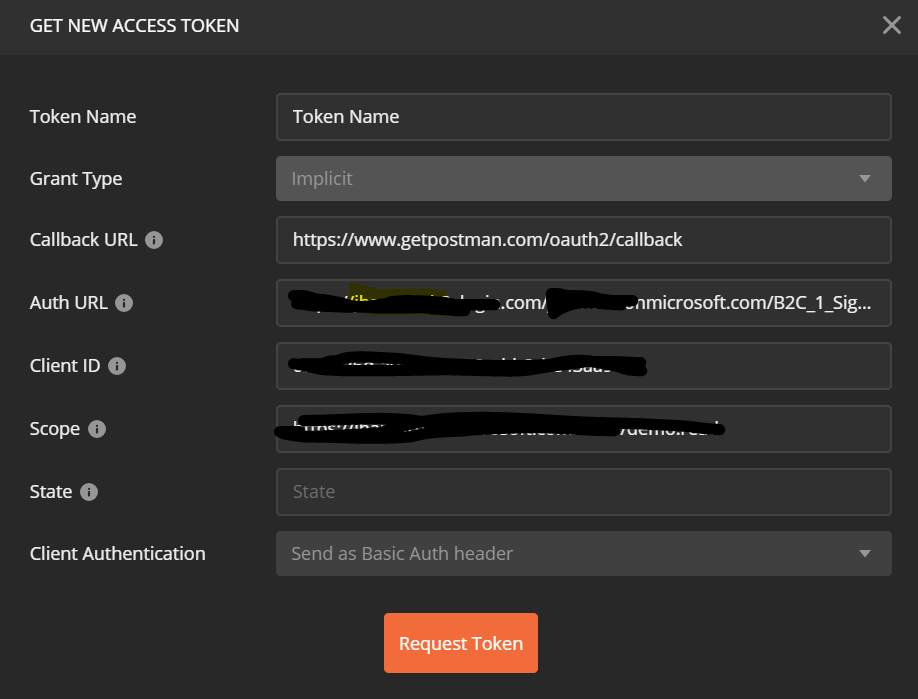The image size is (918, 699).
Task: Click the Scope info icon
Action: pyautogui.click(x=96, y=429)
